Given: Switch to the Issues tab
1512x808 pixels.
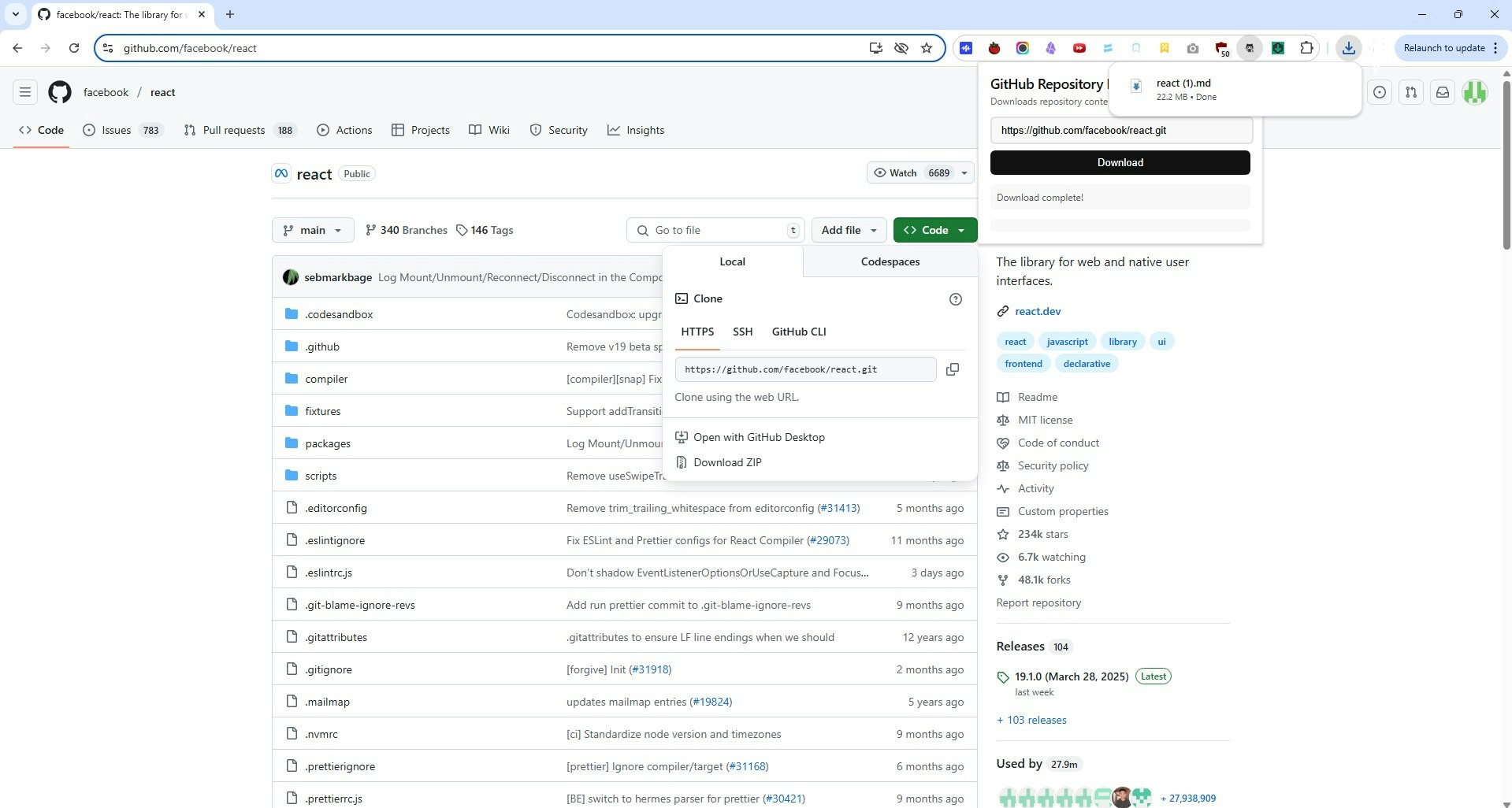Looking at the screenshot, I should click(x=124, y=130).
